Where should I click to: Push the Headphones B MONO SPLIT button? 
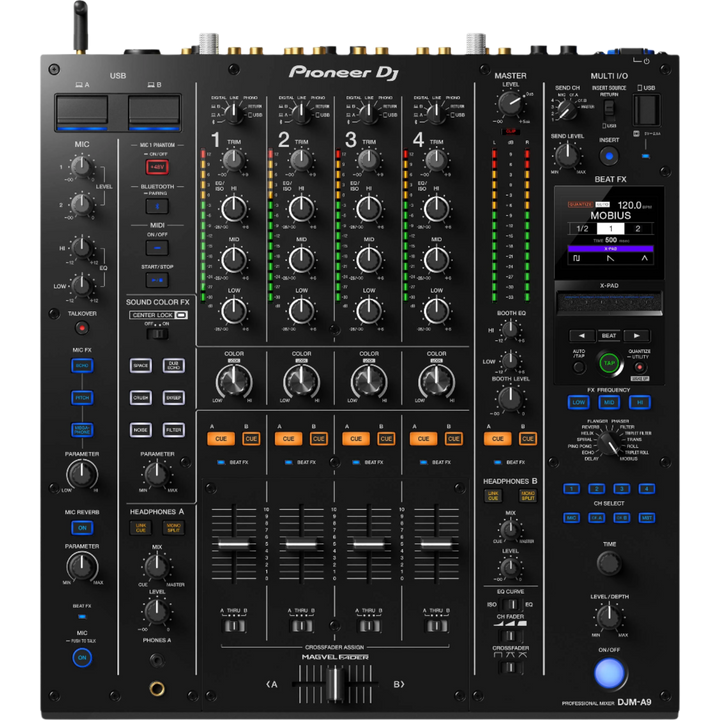click(528, 496)
